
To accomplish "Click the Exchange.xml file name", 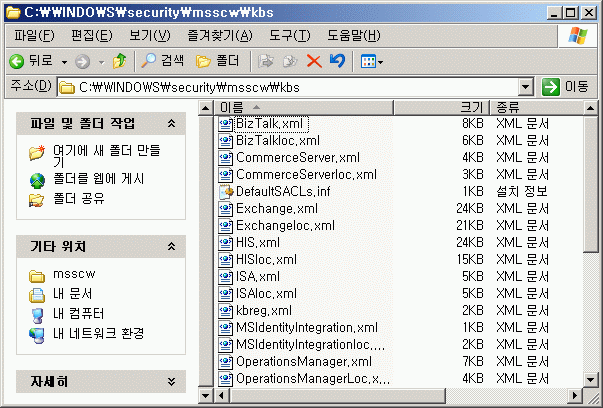I will pos(277,209).
